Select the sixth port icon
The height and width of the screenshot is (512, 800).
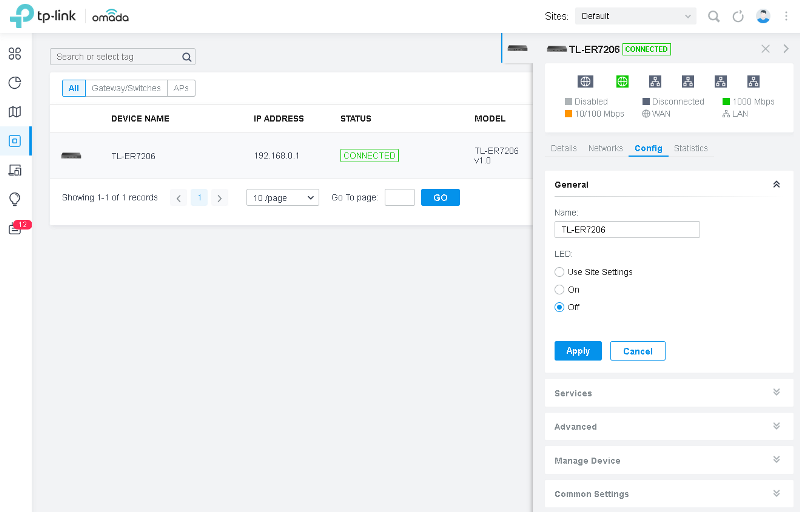(x=753, y=81)
